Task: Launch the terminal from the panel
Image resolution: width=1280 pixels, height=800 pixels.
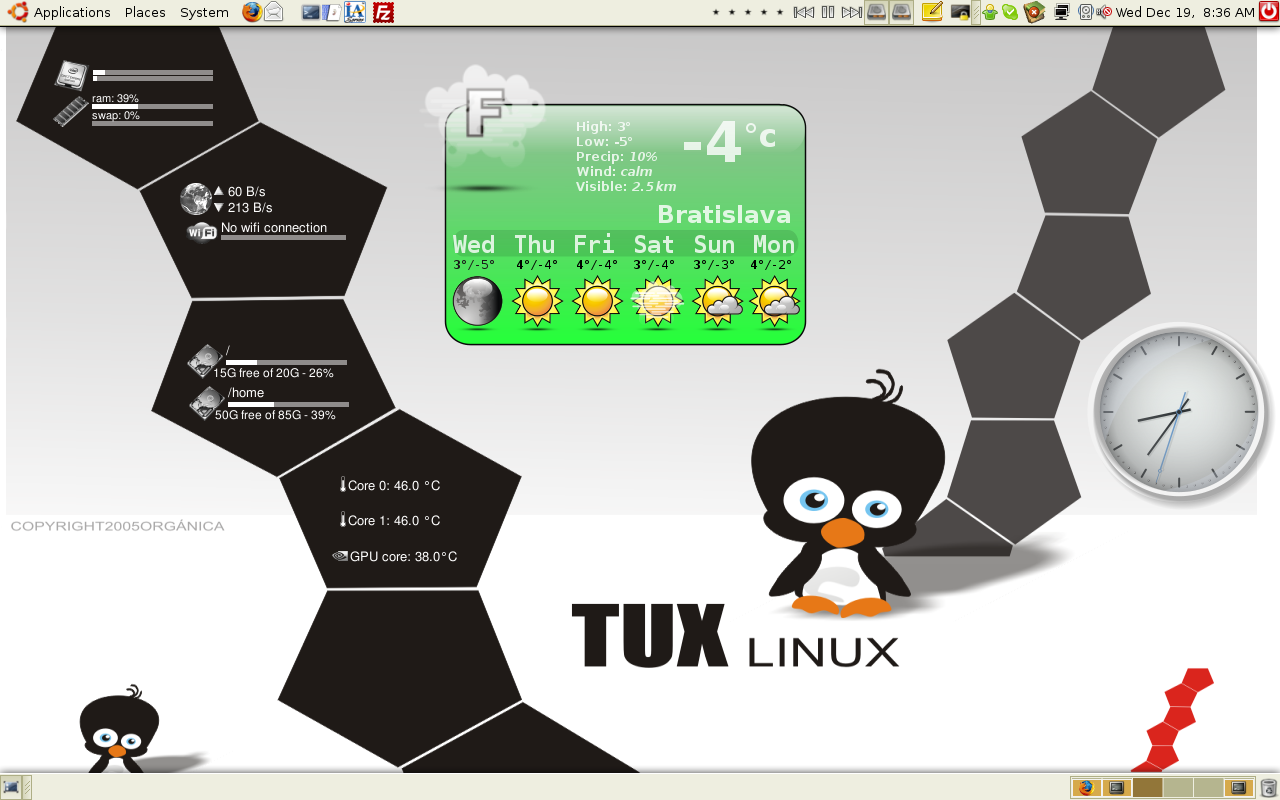Action: pos(311,12)
